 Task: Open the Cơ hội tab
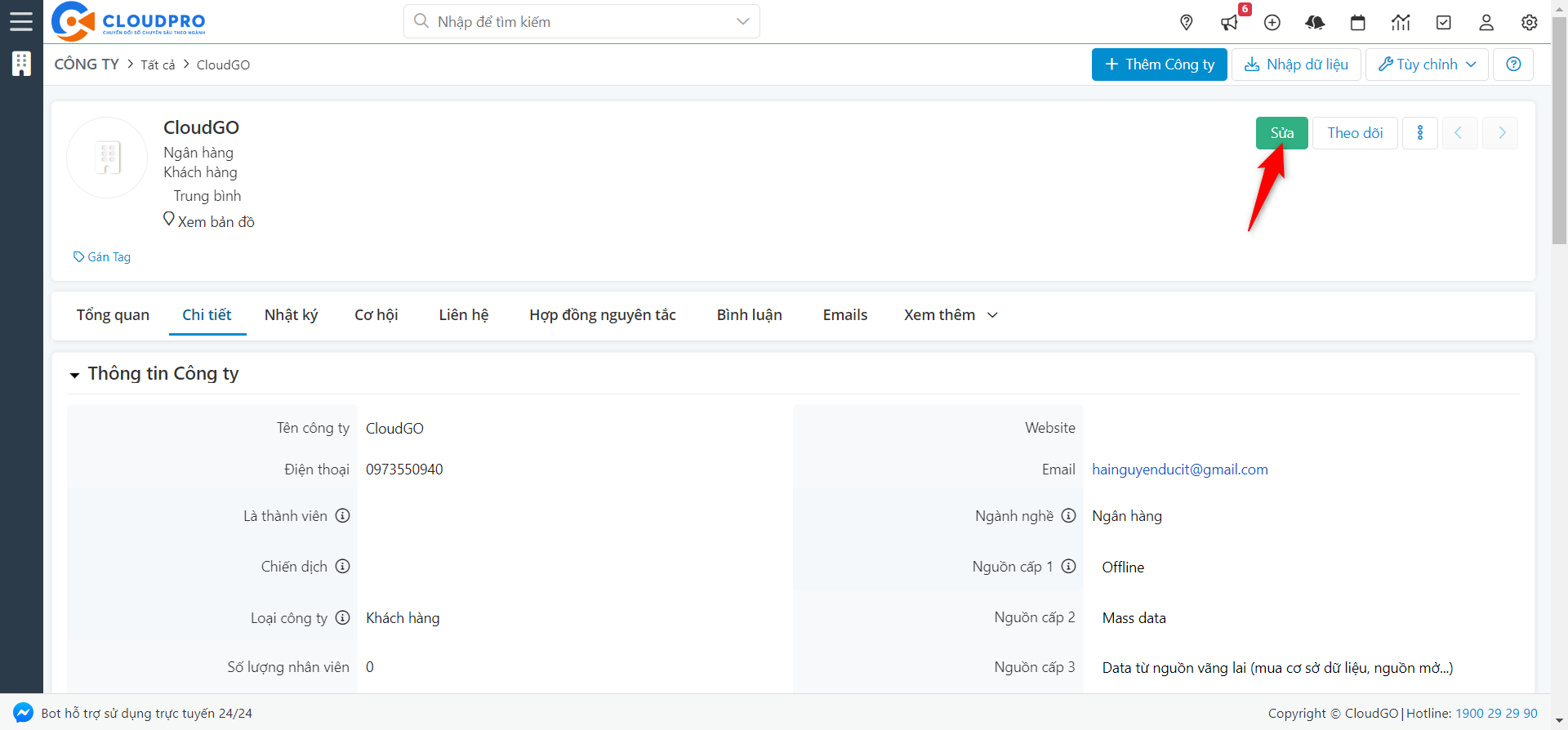tap(376, 315)
